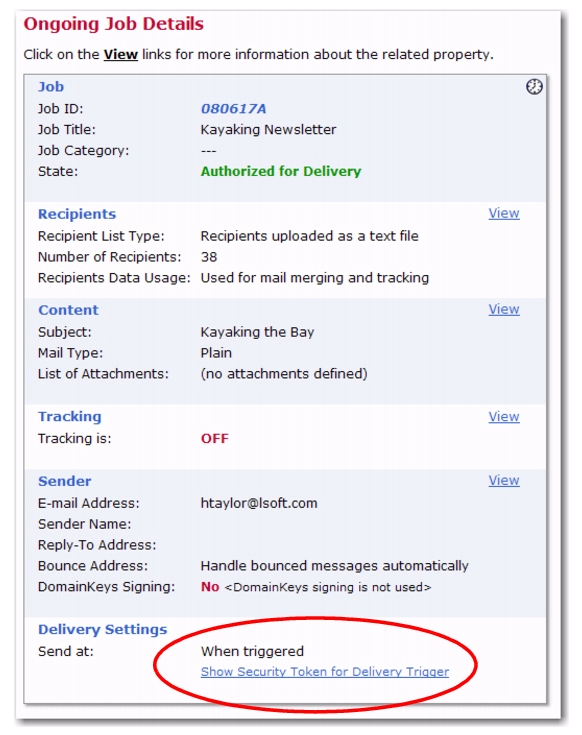This screenshot has width=582, height=735.
Task: Click the Tracking OFF status text
Action: pos(215,439)
